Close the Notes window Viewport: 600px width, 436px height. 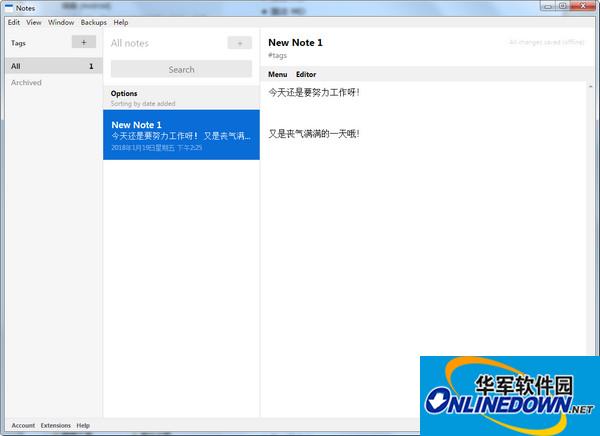(x=583, y=6)
